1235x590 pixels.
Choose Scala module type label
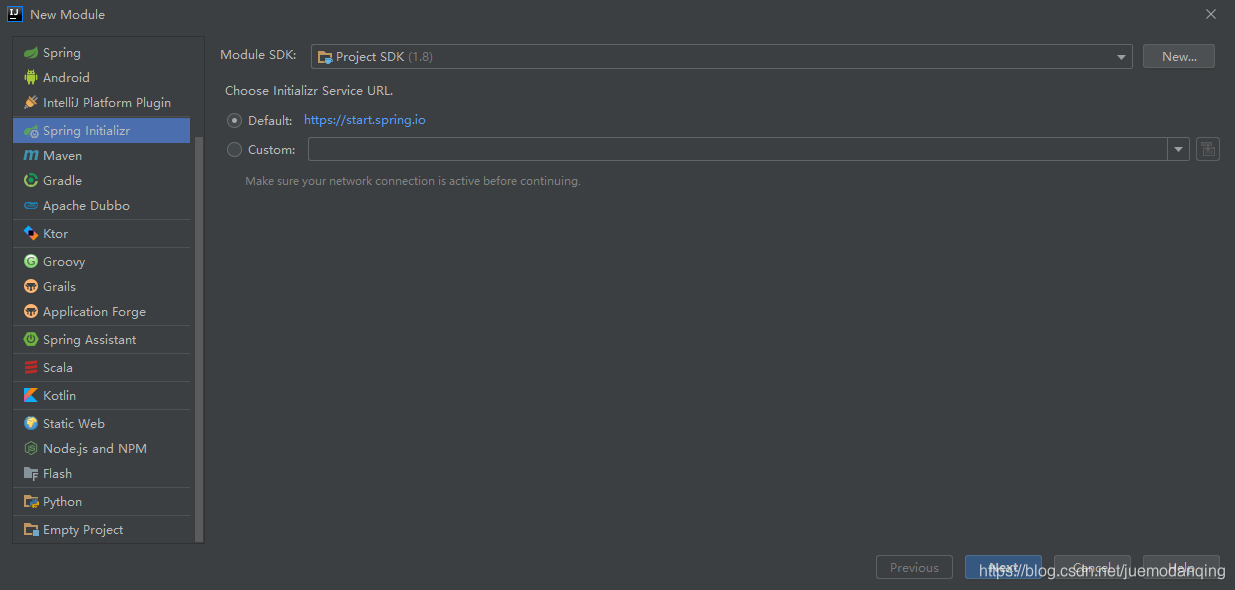pos(58,368)
